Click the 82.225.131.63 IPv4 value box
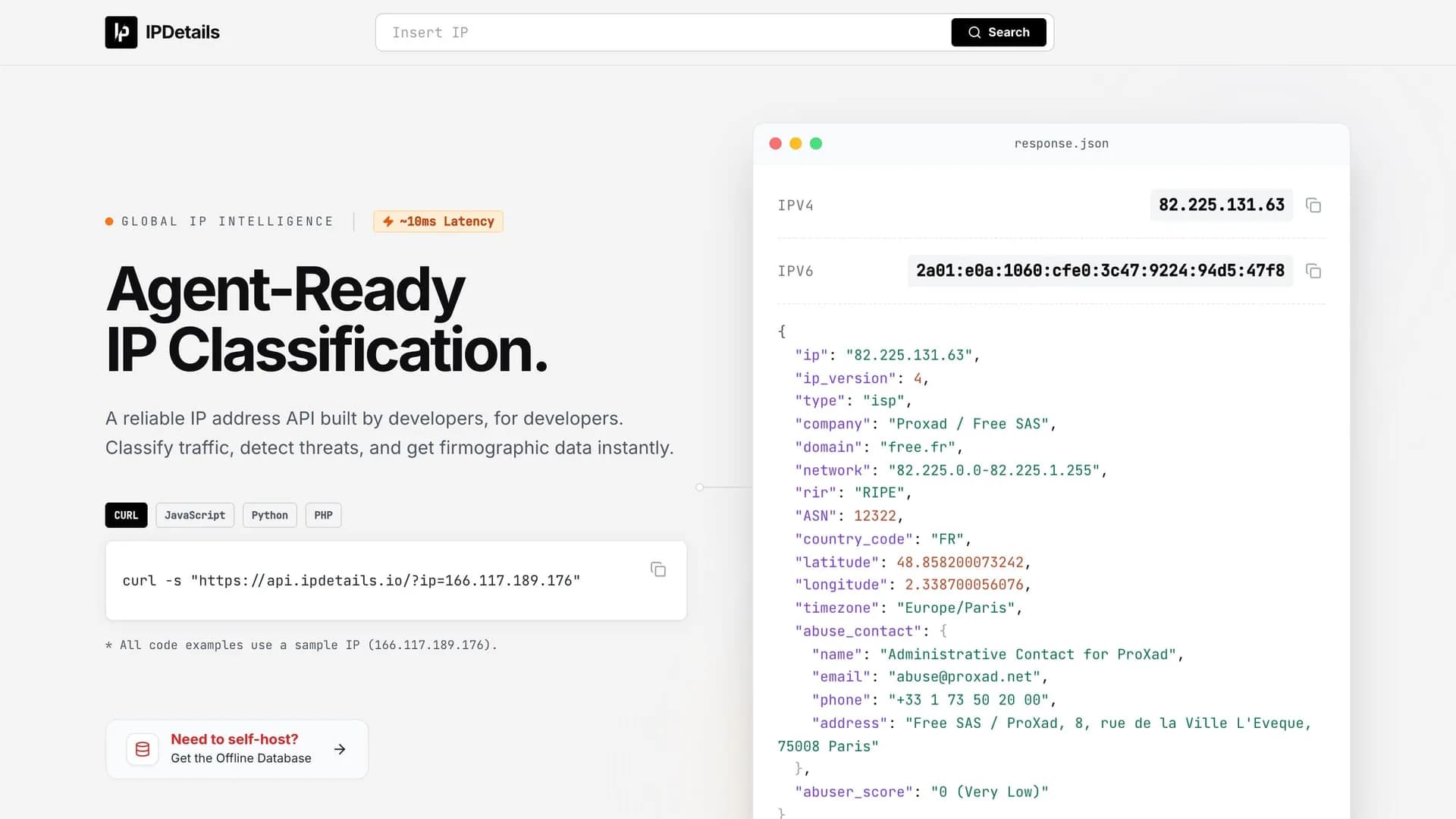1456x819 pixels. coord(1222,206)
